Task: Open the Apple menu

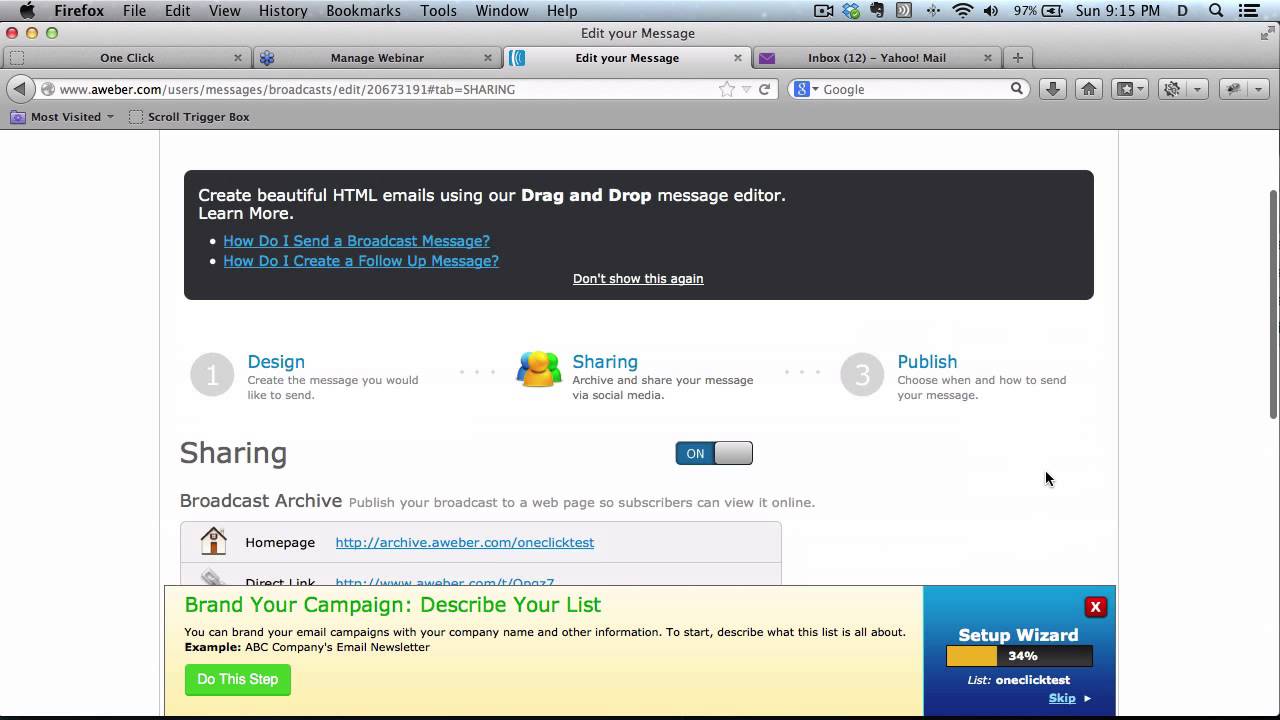Action: pos(27,11)
